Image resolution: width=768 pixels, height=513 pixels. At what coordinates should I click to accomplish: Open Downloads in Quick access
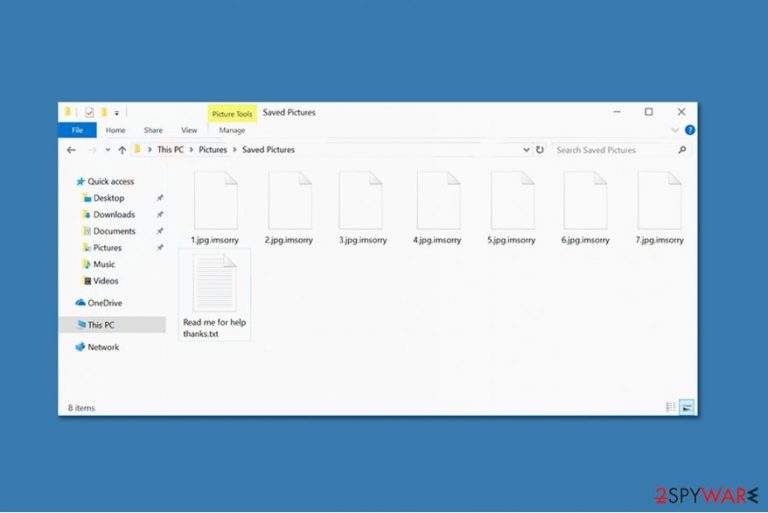(x=114, y=215)
